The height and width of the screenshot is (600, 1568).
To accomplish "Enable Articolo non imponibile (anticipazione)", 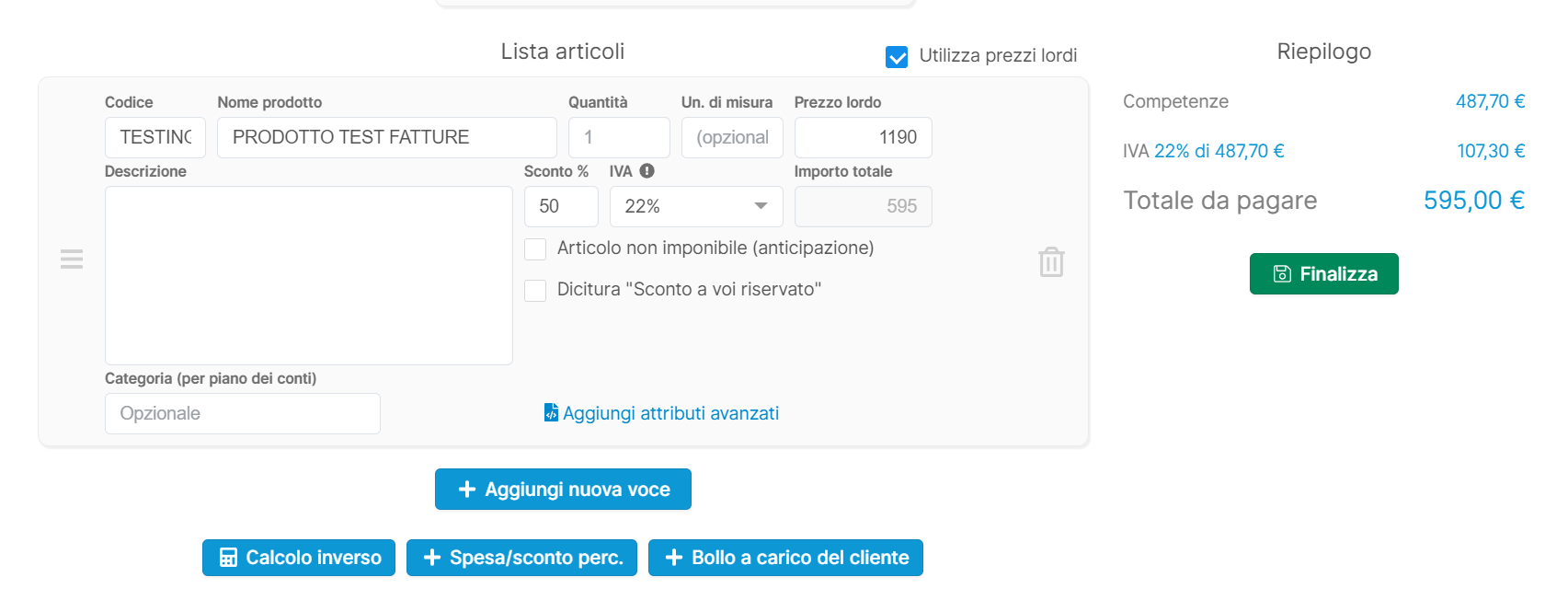I will point(534,248).
